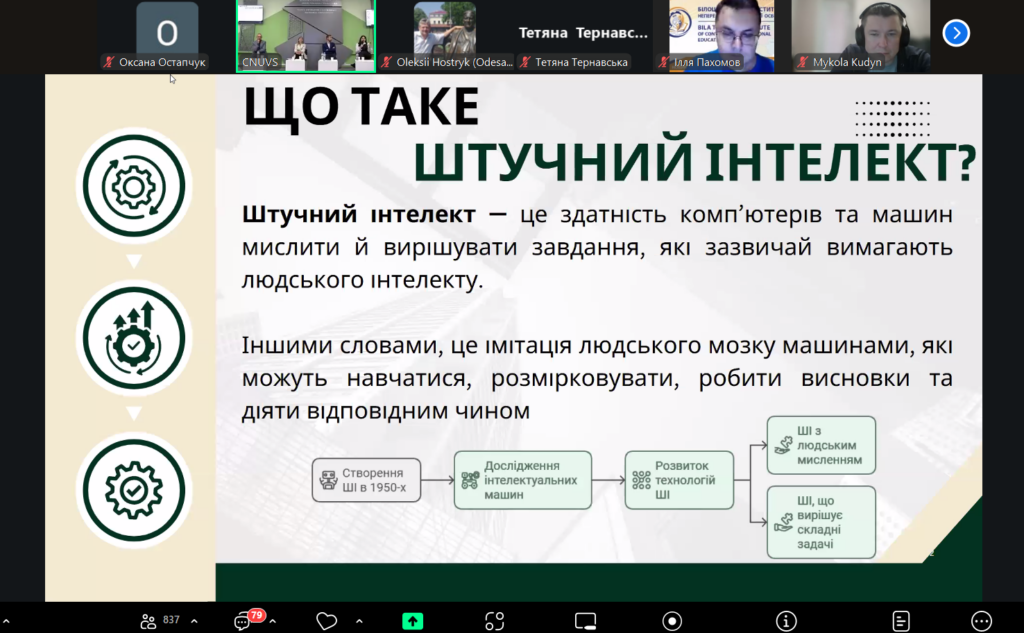Image resolution: width=1024 pixels, height=633 pixels.
Task: Click the green share screen button
Action: [x=412, y=621]
